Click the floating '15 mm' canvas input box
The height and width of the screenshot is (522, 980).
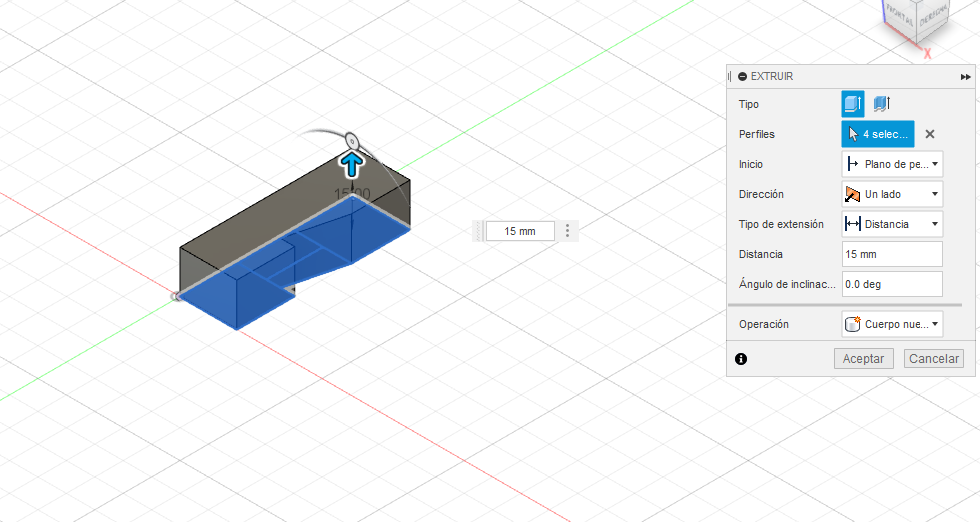pos(520,231)
